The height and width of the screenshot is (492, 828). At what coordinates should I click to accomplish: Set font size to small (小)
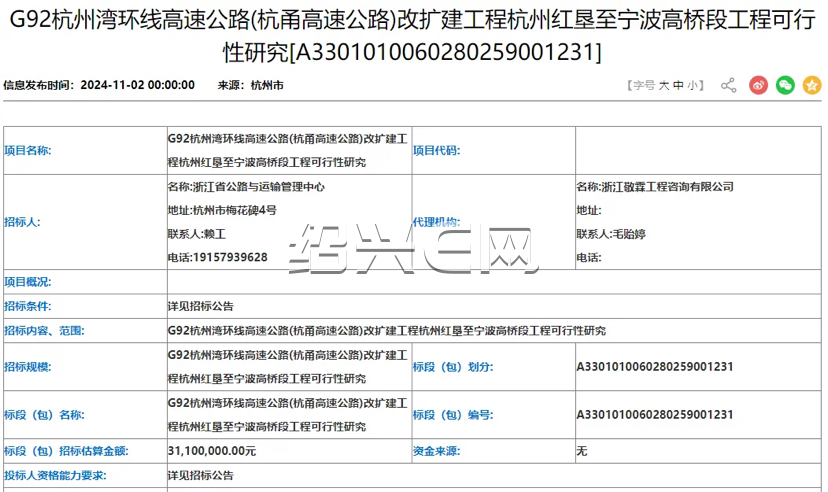(x=692, y=85)
